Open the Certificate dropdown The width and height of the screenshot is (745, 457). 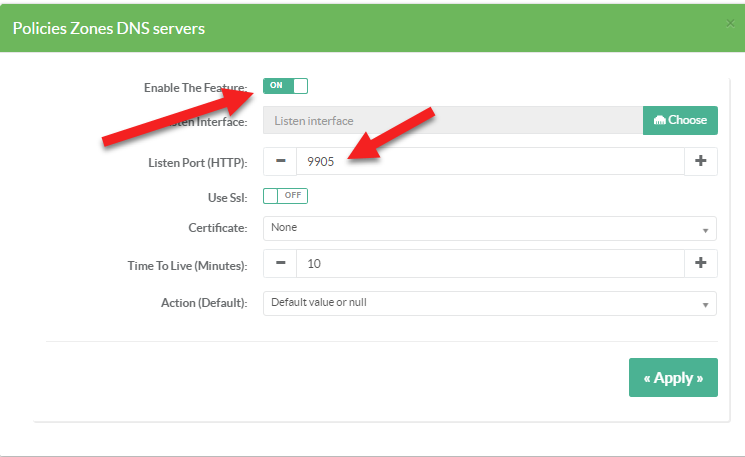click(489, 228)
